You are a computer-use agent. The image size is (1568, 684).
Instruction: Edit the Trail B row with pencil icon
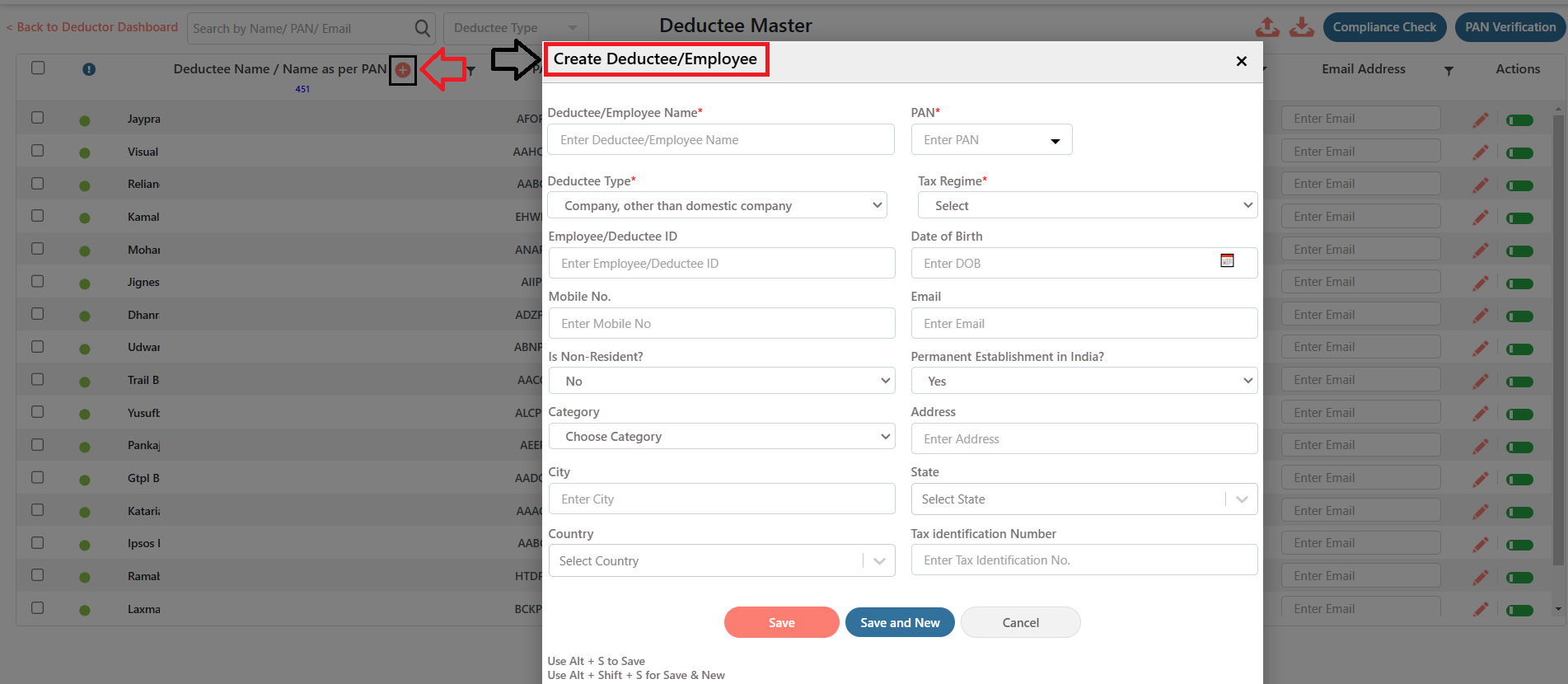[1481, 382]
